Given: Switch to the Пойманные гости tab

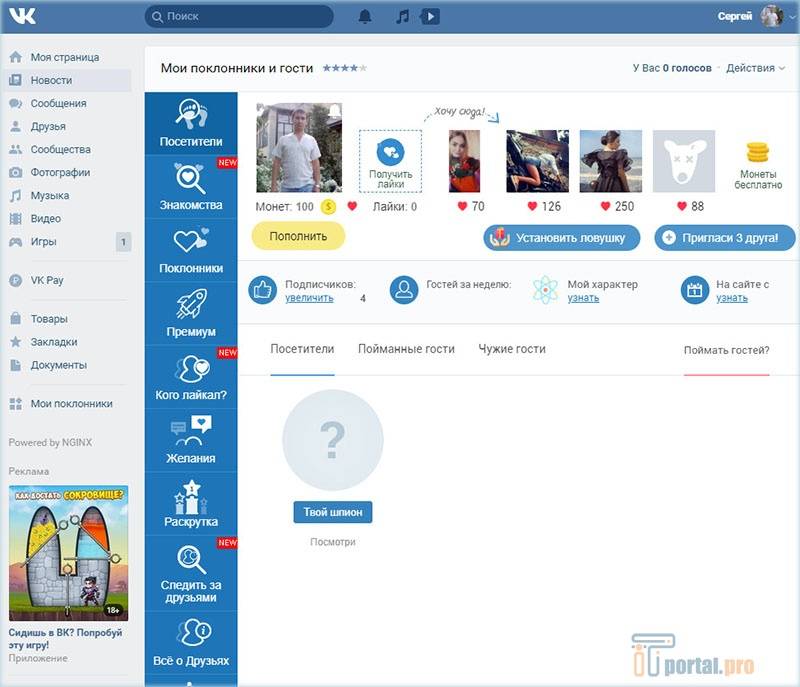Looking at the screenshot, I should coord(406,349).
